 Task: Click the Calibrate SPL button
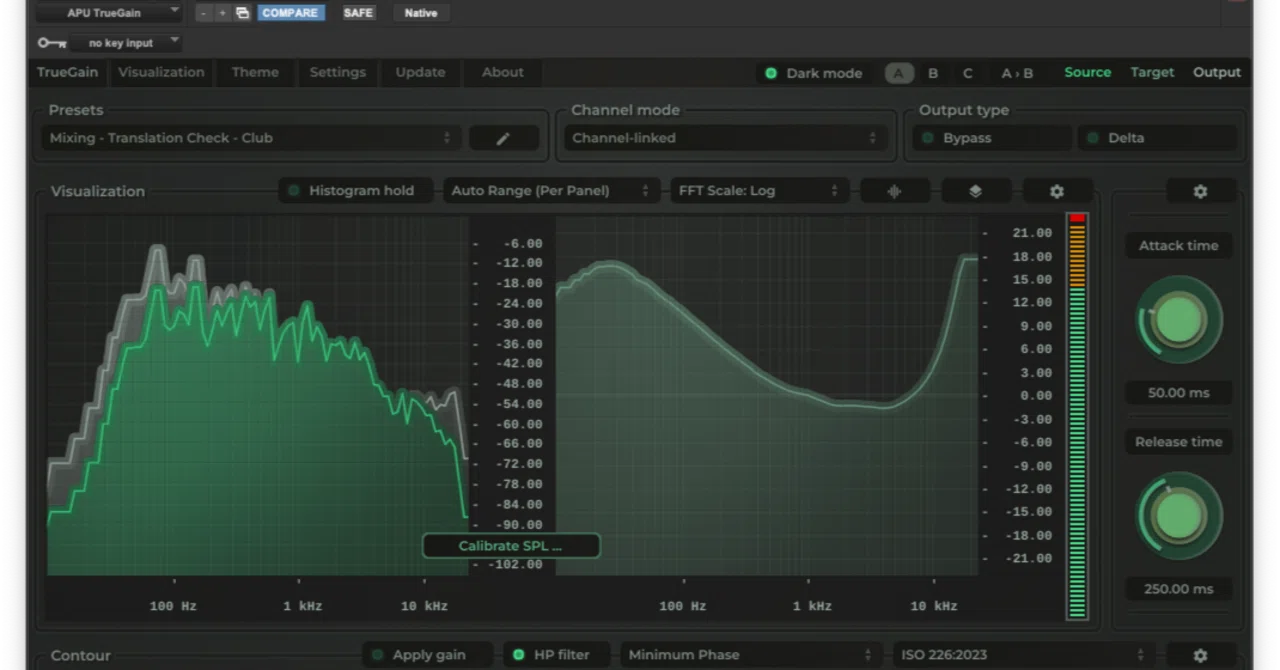pyautogui.click(x=511, y=546)
